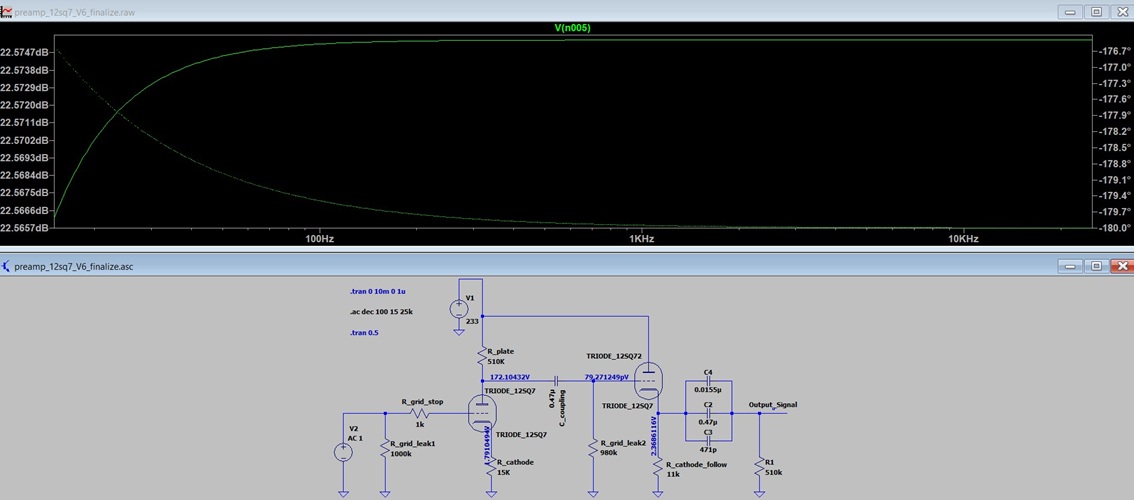This screenshot has width=1134, height=500.
Task: Click the V(n005) trace label
Action: [573, 28]
